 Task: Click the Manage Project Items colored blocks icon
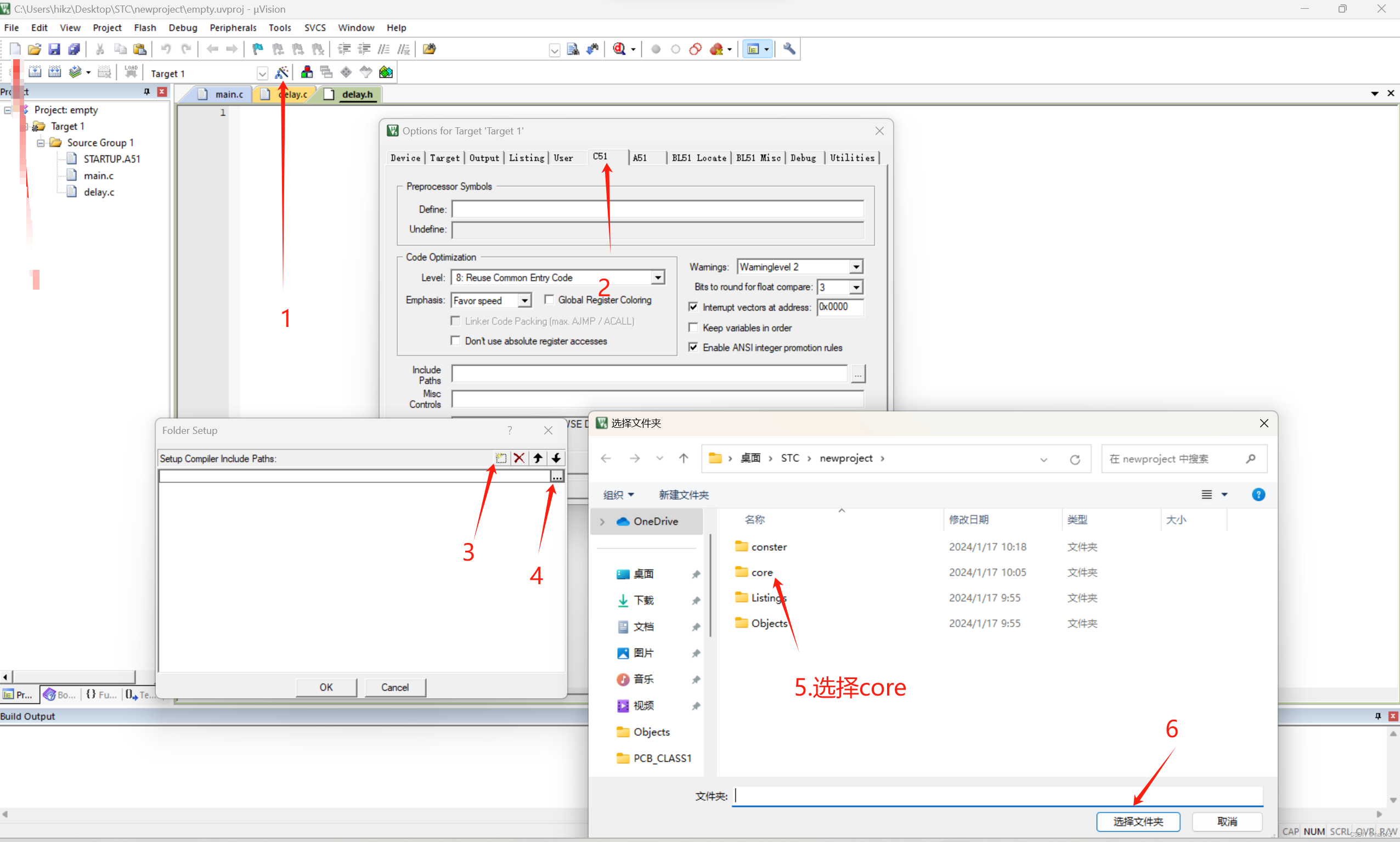(x=306, y=72)
